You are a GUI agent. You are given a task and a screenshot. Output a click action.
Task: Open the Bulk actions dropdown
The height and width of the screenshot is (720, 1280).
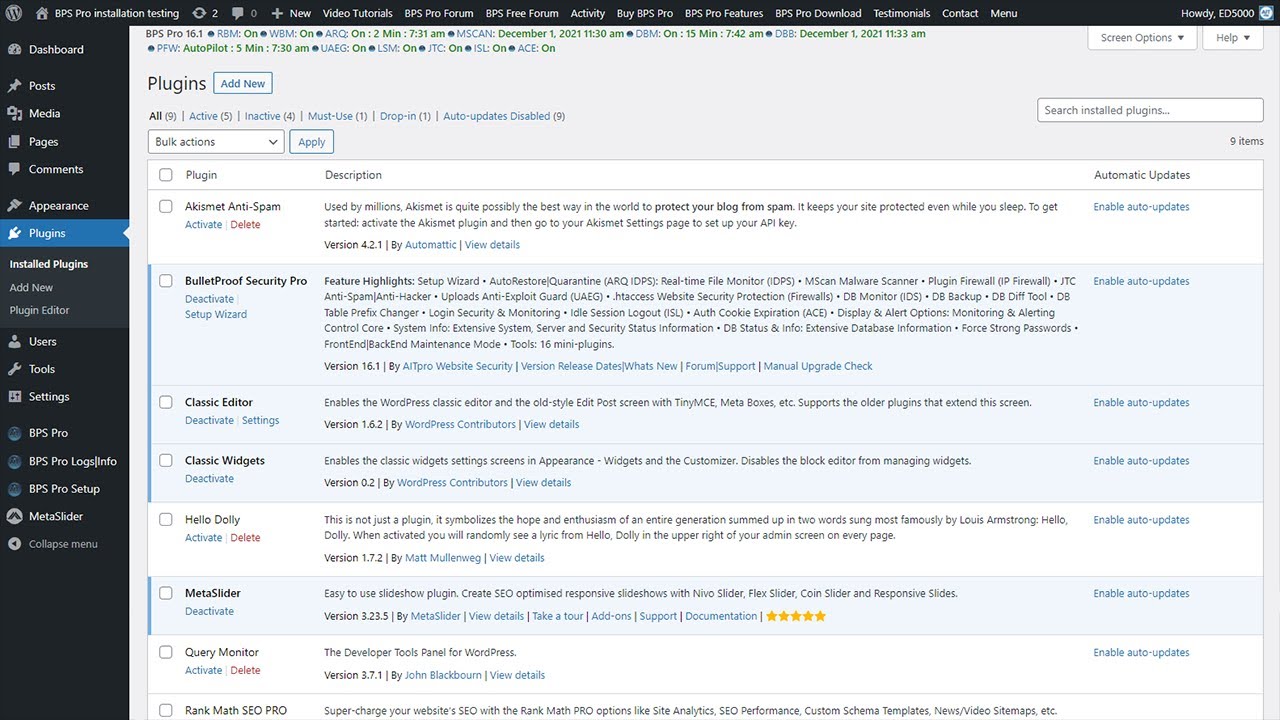(216, 142)
